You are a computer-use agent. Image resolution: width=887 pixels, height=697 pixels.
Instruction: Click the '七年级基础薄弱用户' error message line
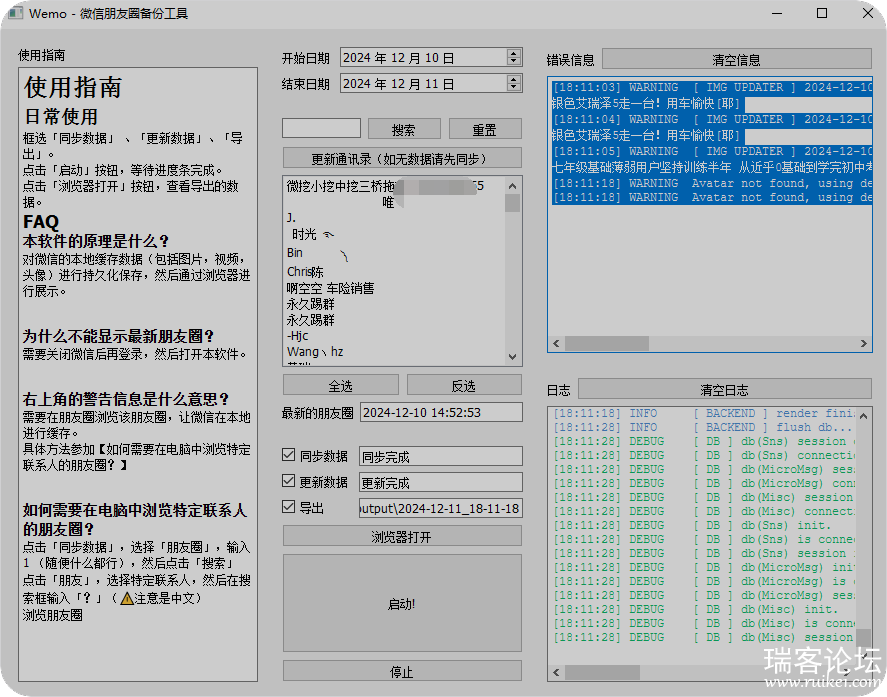pyautogui.click(x=712, y=167)
